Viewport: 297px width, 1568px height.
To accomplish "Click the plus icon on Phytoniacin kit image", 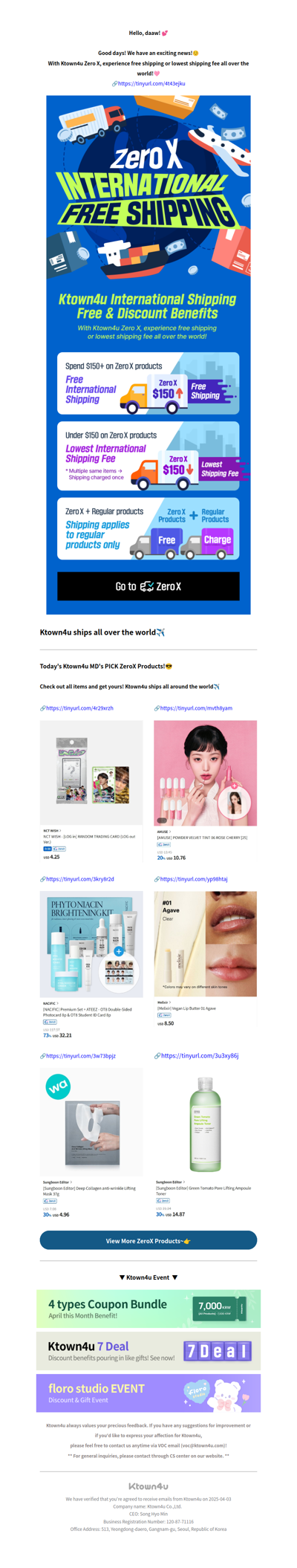I will click(x=119, y=950).
